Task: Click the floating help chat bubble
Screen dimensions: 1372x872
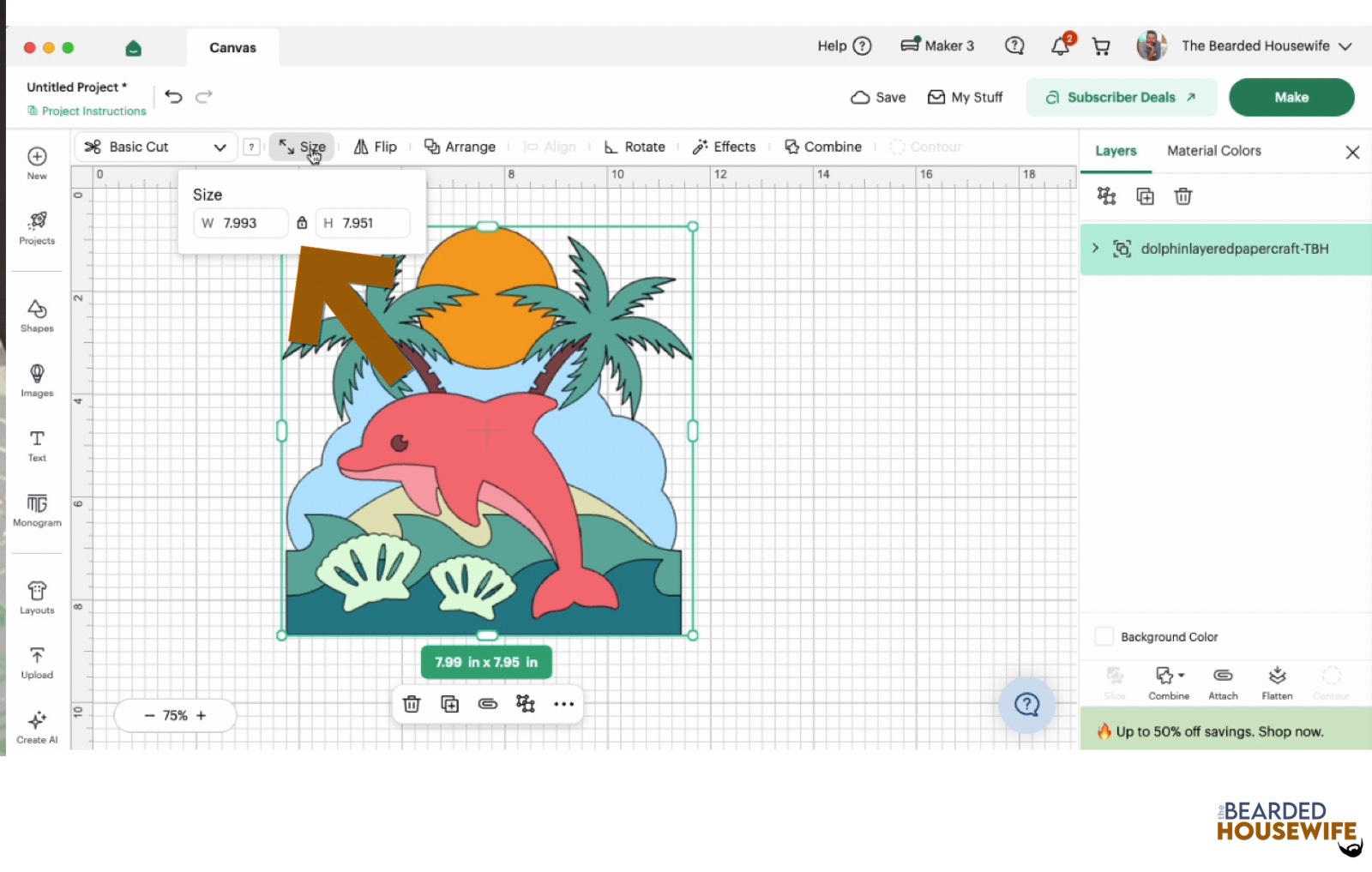Action: [x=1026, y=705]
